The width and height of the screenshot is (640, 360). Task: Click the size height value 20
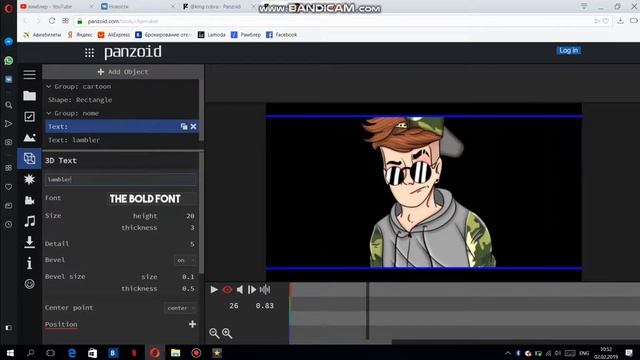coord(190,216)
